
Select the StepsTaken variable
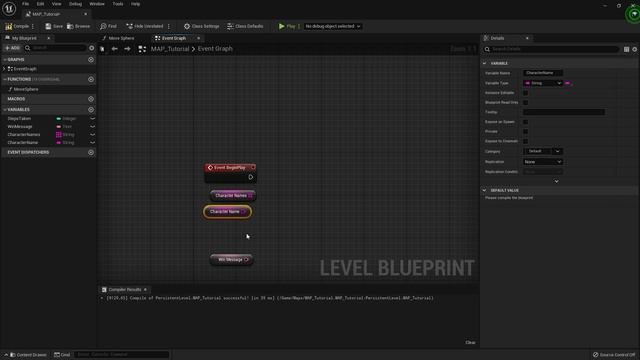point(19,118)
